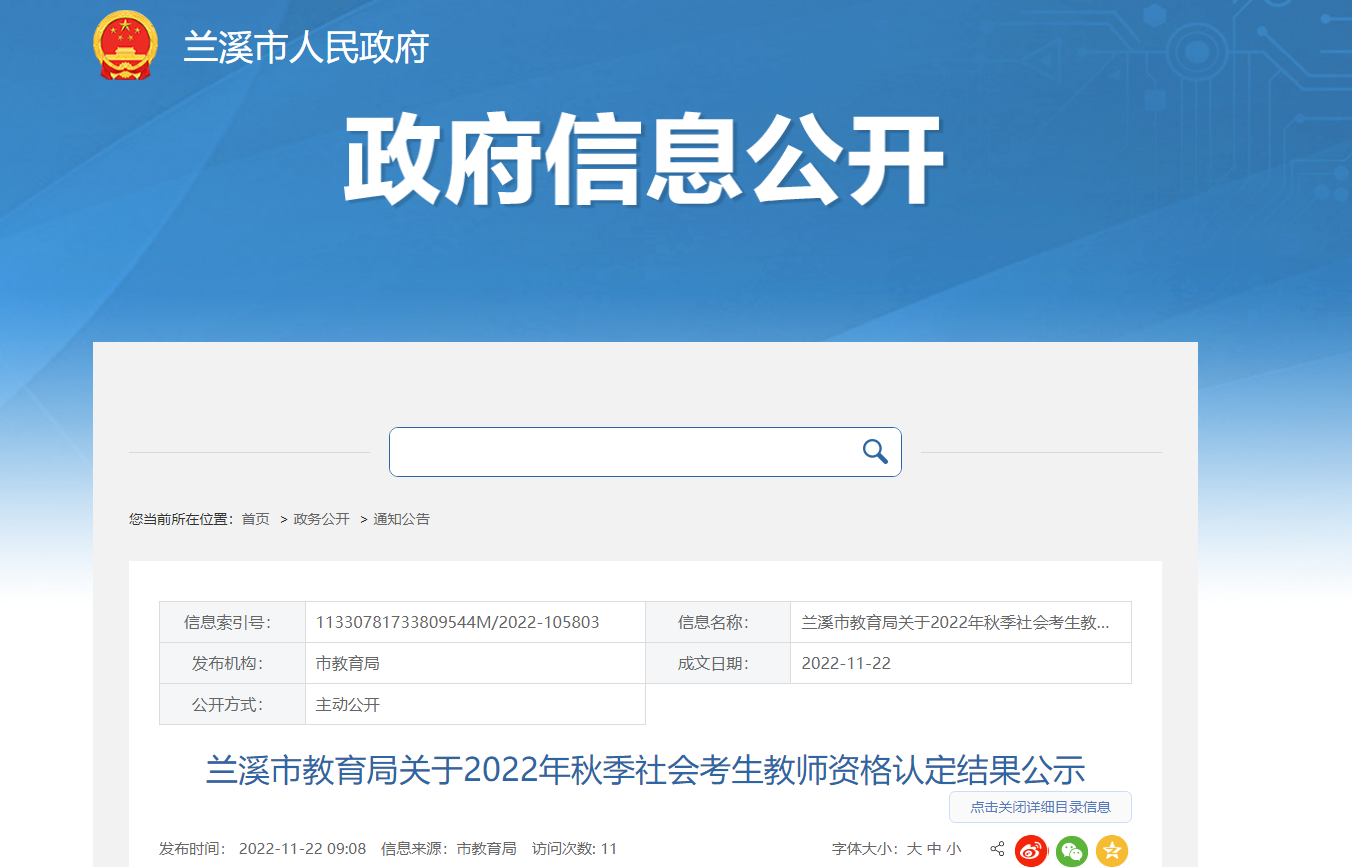Collapse details with 点击关闭详细目录信息 button
This screenshot has width=1352, height=867.
[1040, 807]
